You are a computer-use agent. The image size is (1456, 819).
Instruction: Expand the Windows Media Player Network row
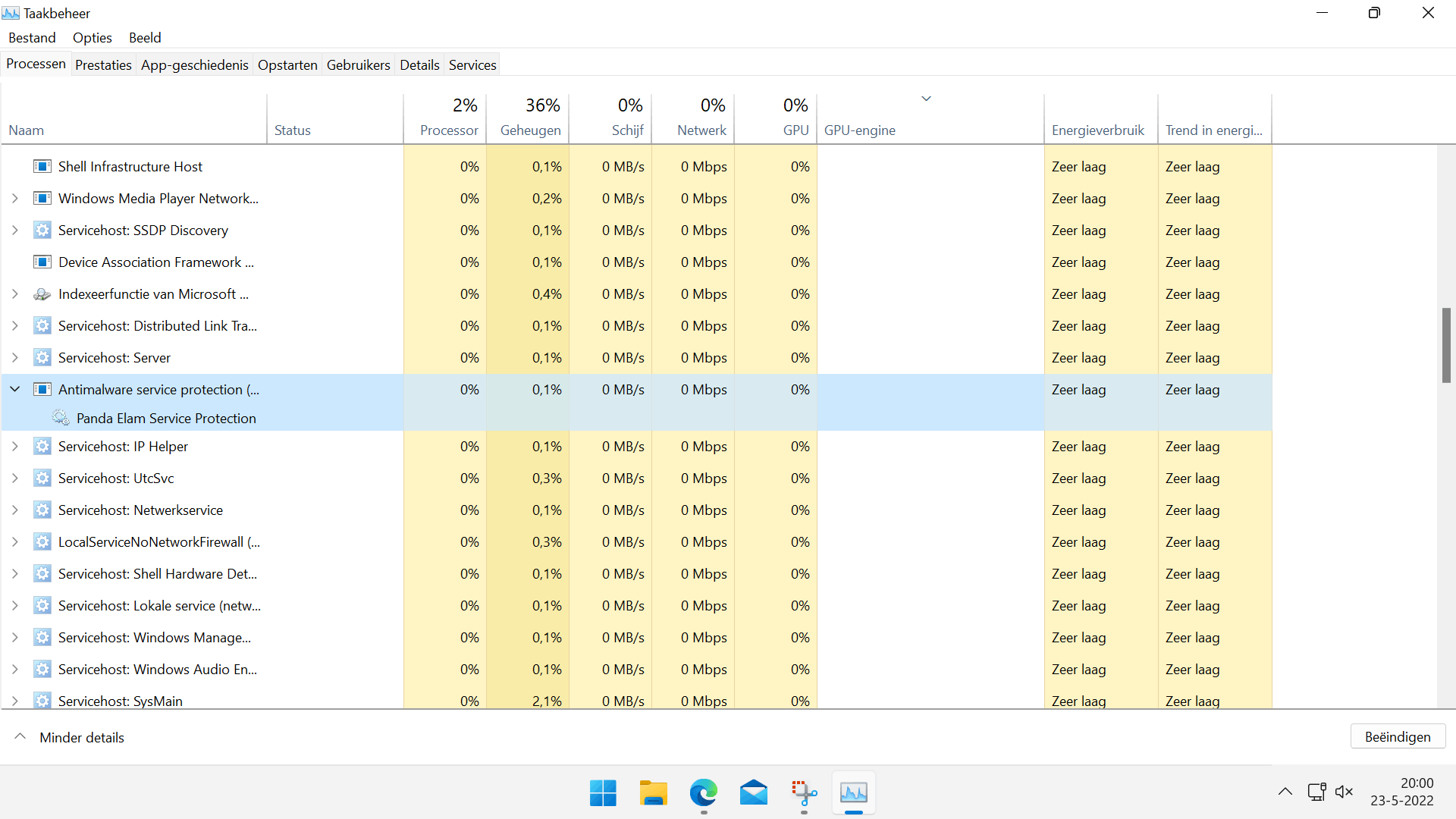click(15, 199)
